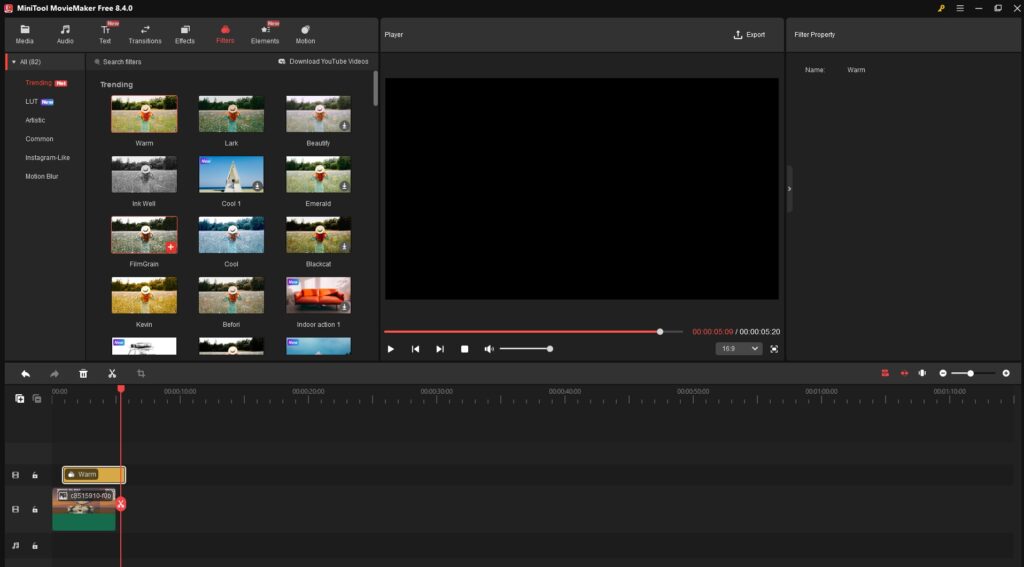This screenshot has height=567, width=1024.
Task: Export the project
Action: (x=749, y=35)
